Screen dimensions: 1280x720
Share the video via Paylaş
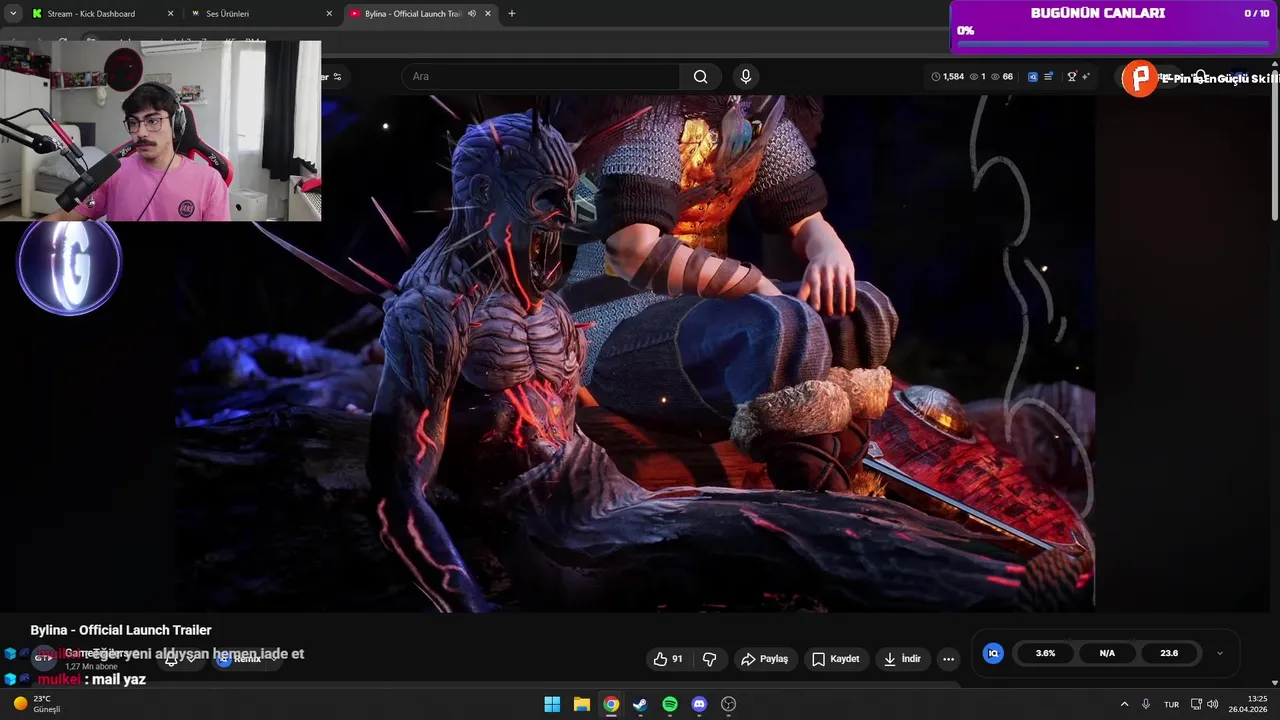tap(764, 659)
